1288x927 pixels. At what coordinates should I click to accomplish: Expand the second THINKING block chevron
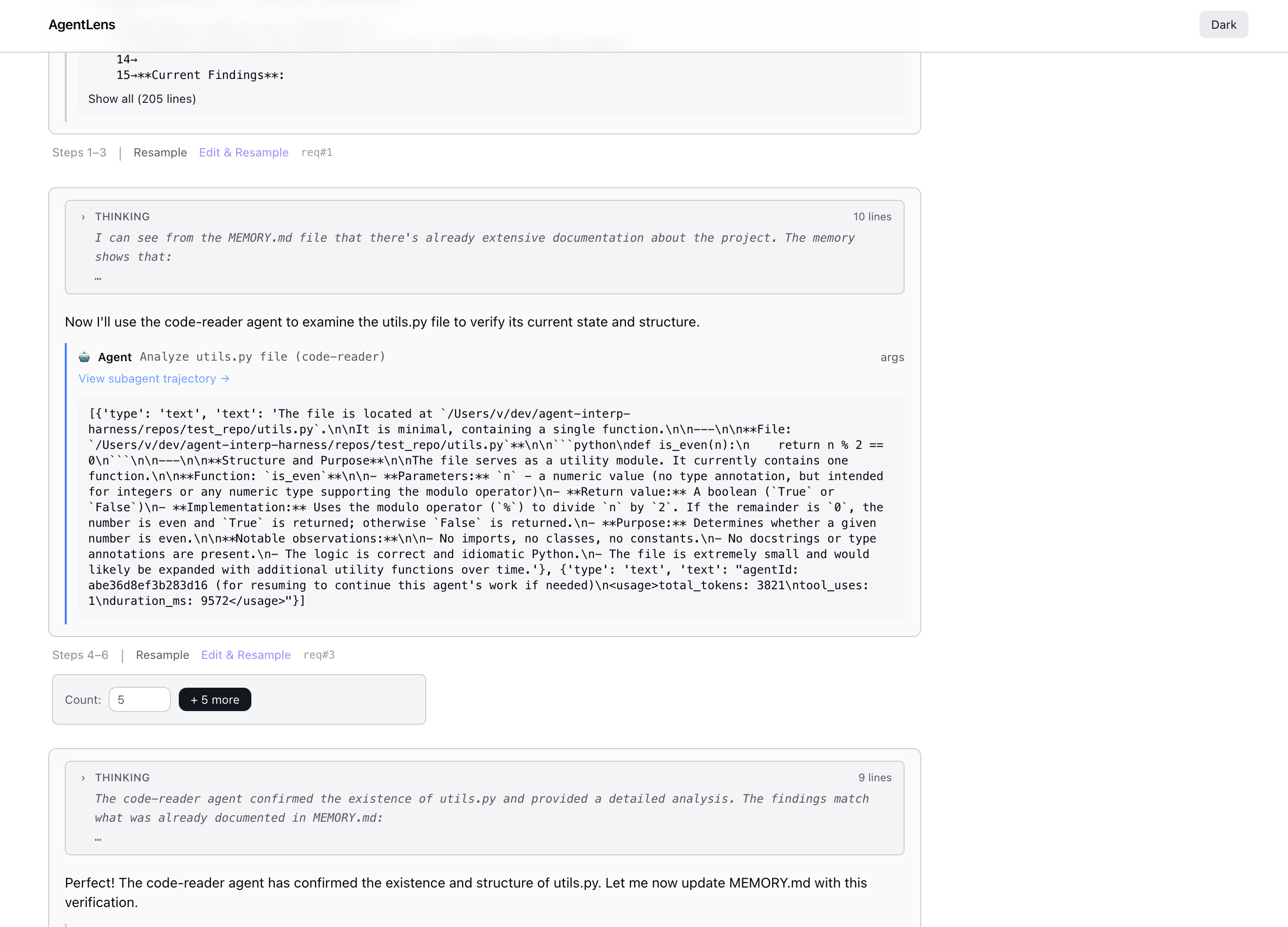(83, 777)
